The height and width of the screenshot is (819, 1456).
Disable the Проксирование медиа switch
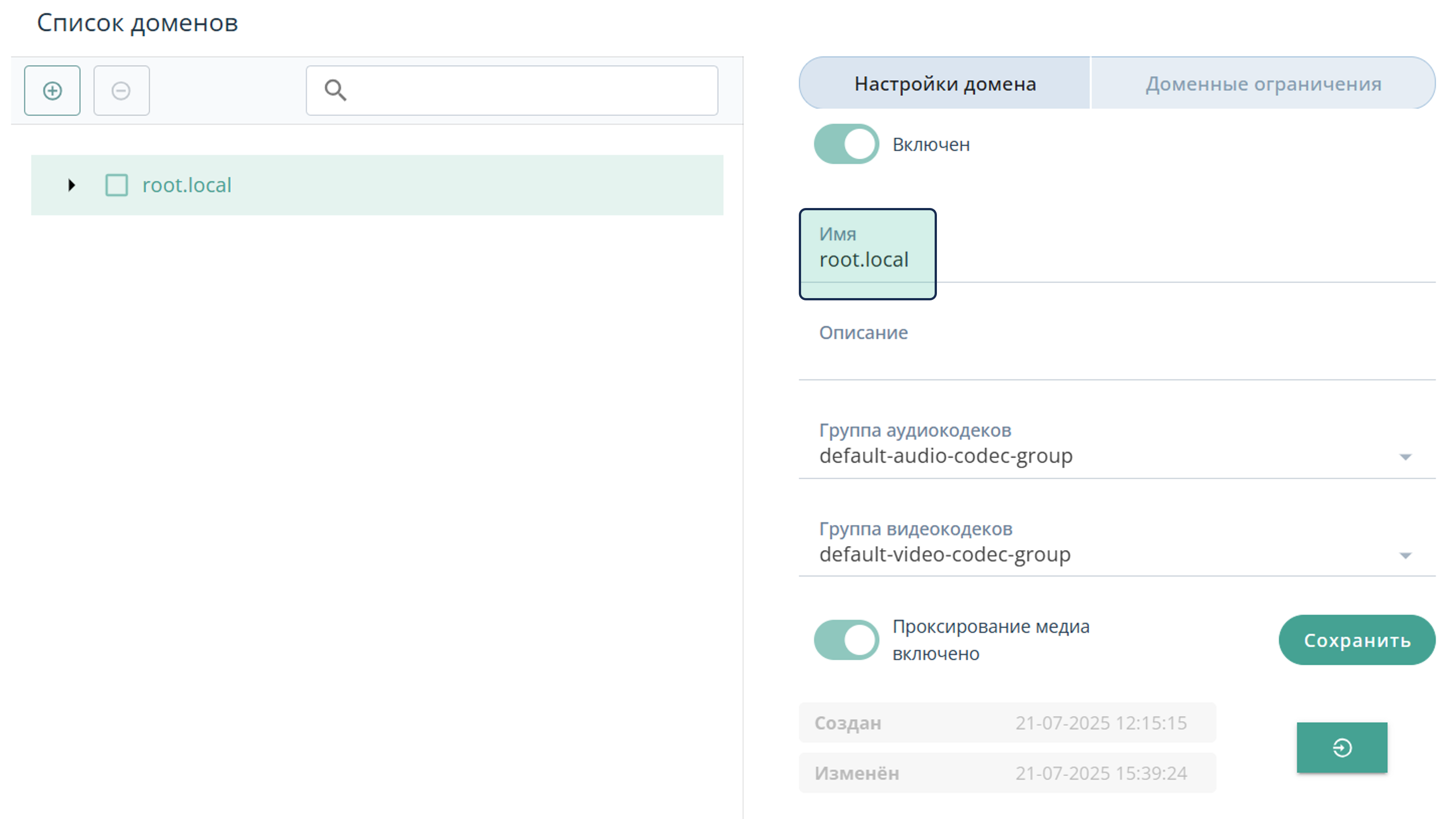click(845, 639)
